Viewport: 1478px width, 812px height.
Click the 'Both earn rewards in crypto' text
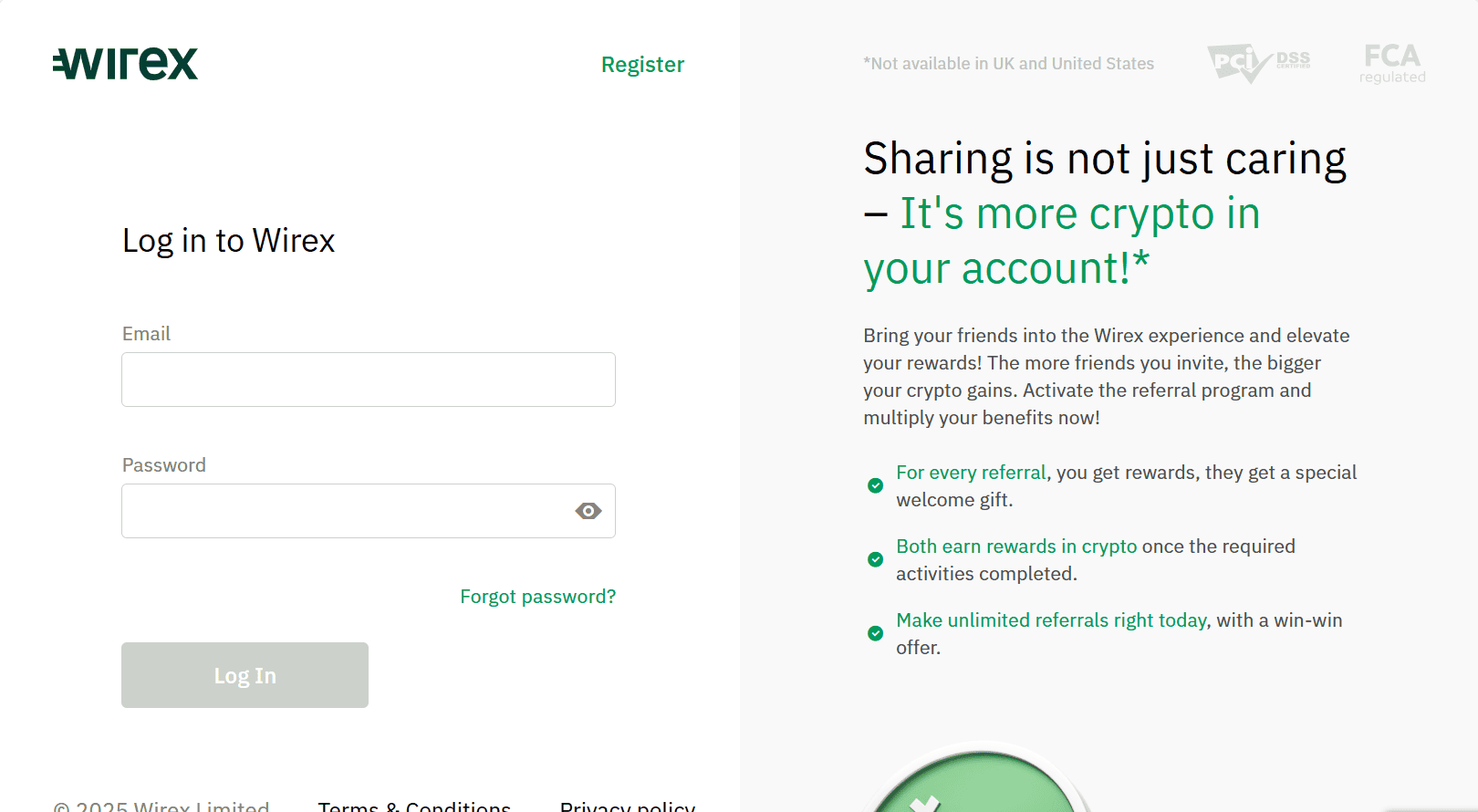click(x=1016, y=547)
